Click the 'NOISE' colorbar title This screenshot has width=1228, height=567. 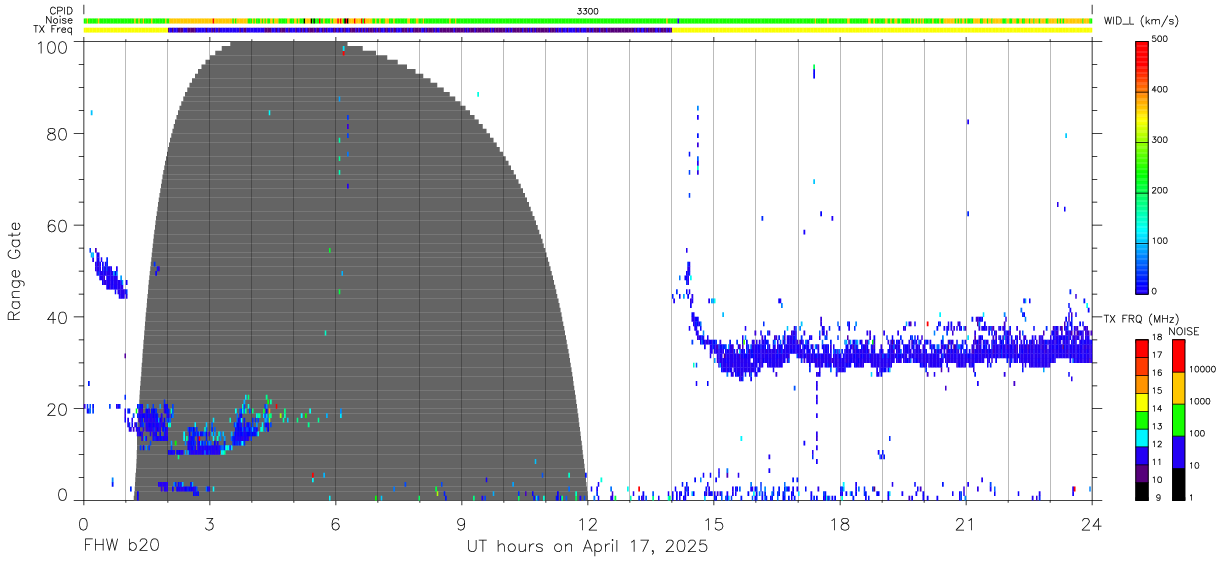(1184, 331)
